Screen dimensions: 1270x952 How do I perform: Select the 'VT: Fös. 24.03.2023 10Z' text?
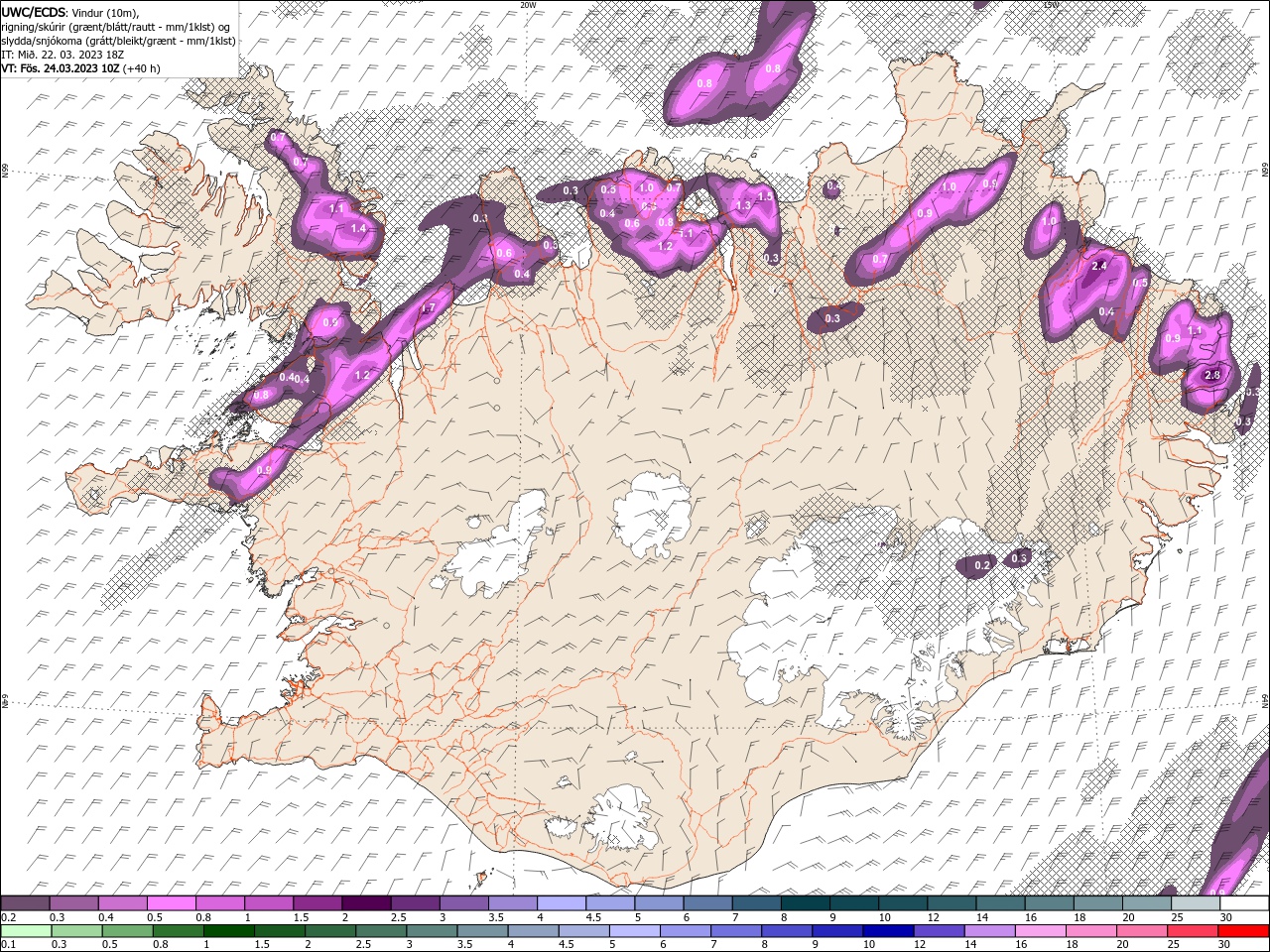61,68
